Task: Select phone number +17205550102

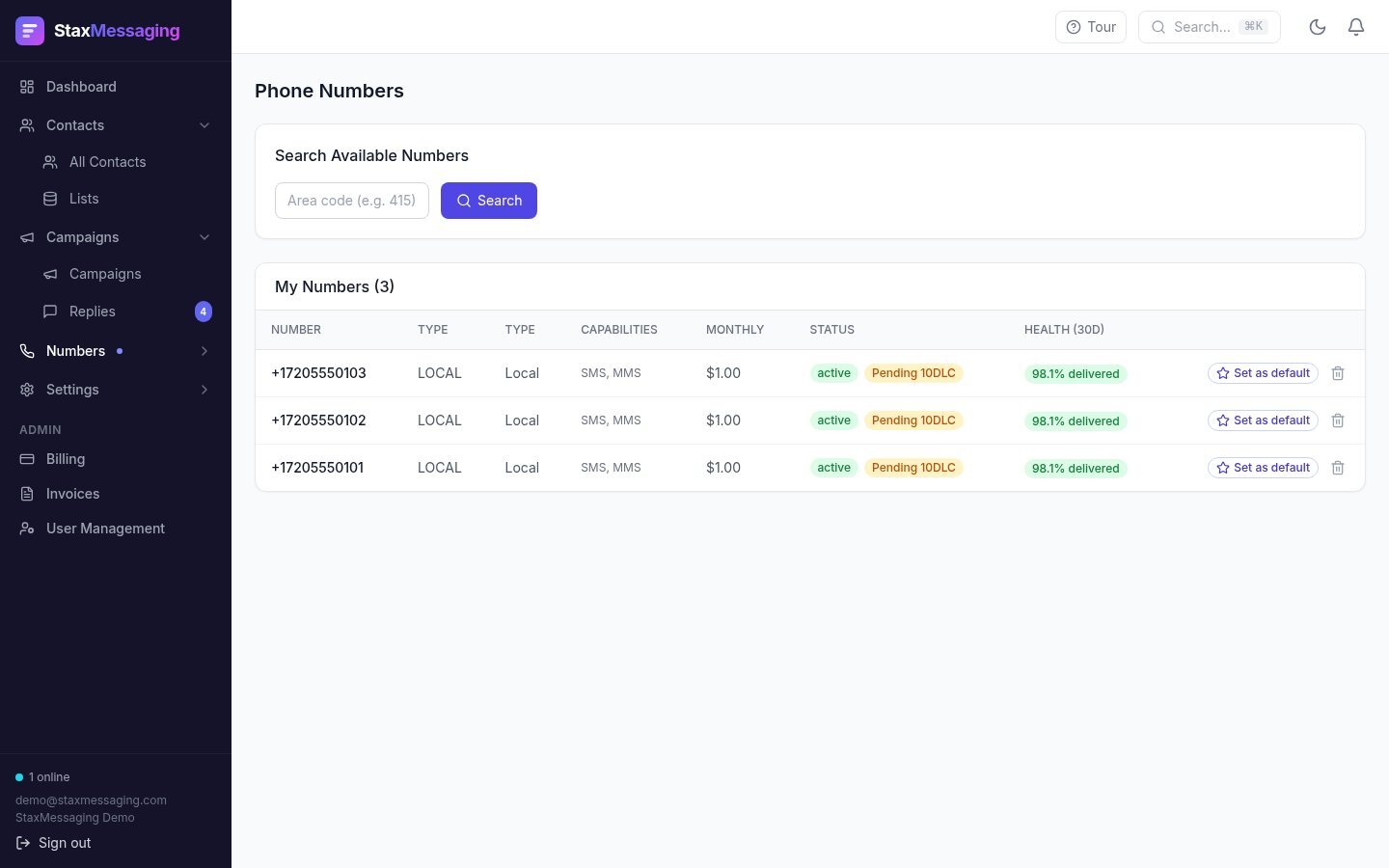Action: (x=318, y=420)
